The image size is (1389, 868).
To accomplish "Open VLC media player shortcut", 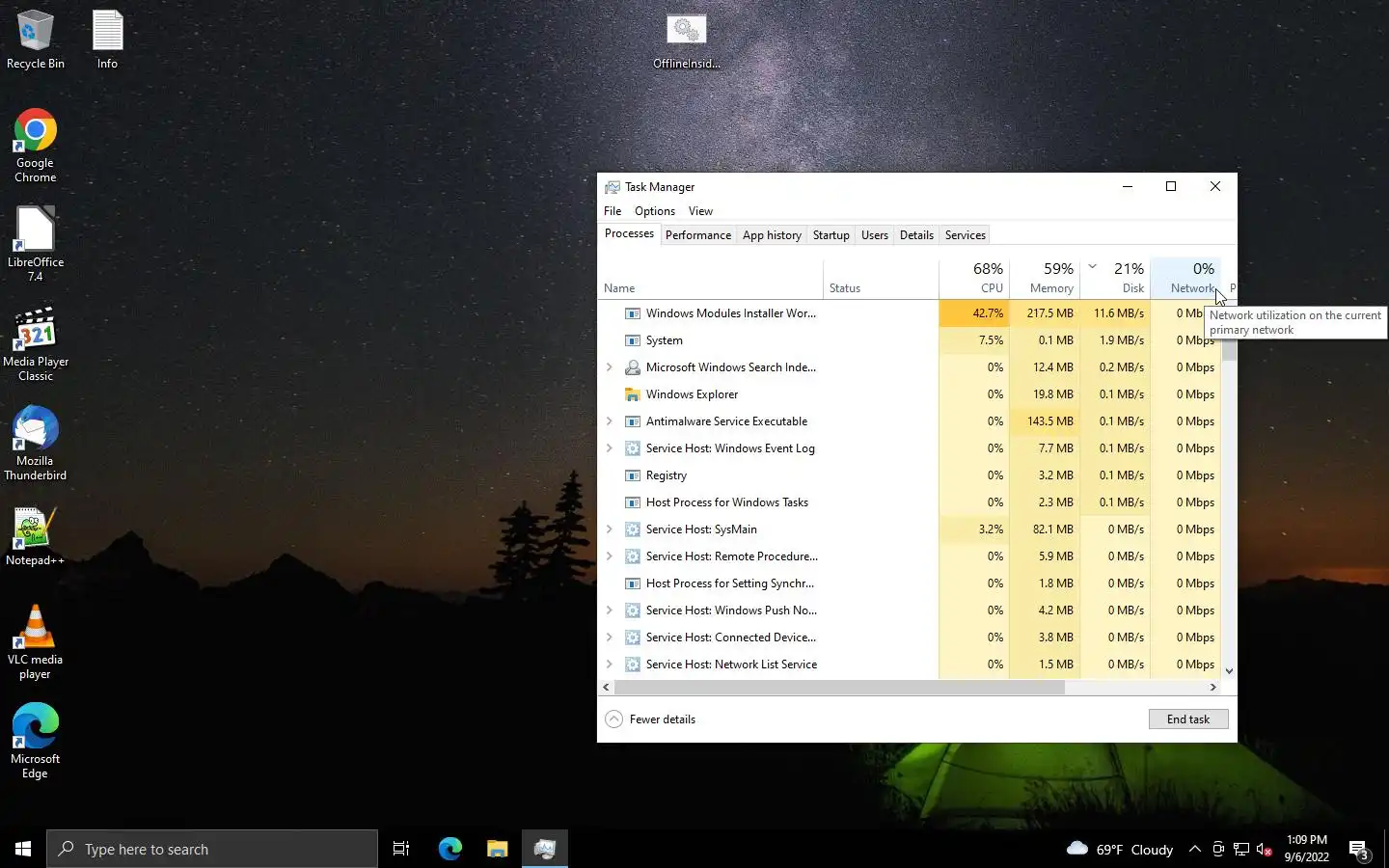I will point(35,642).
